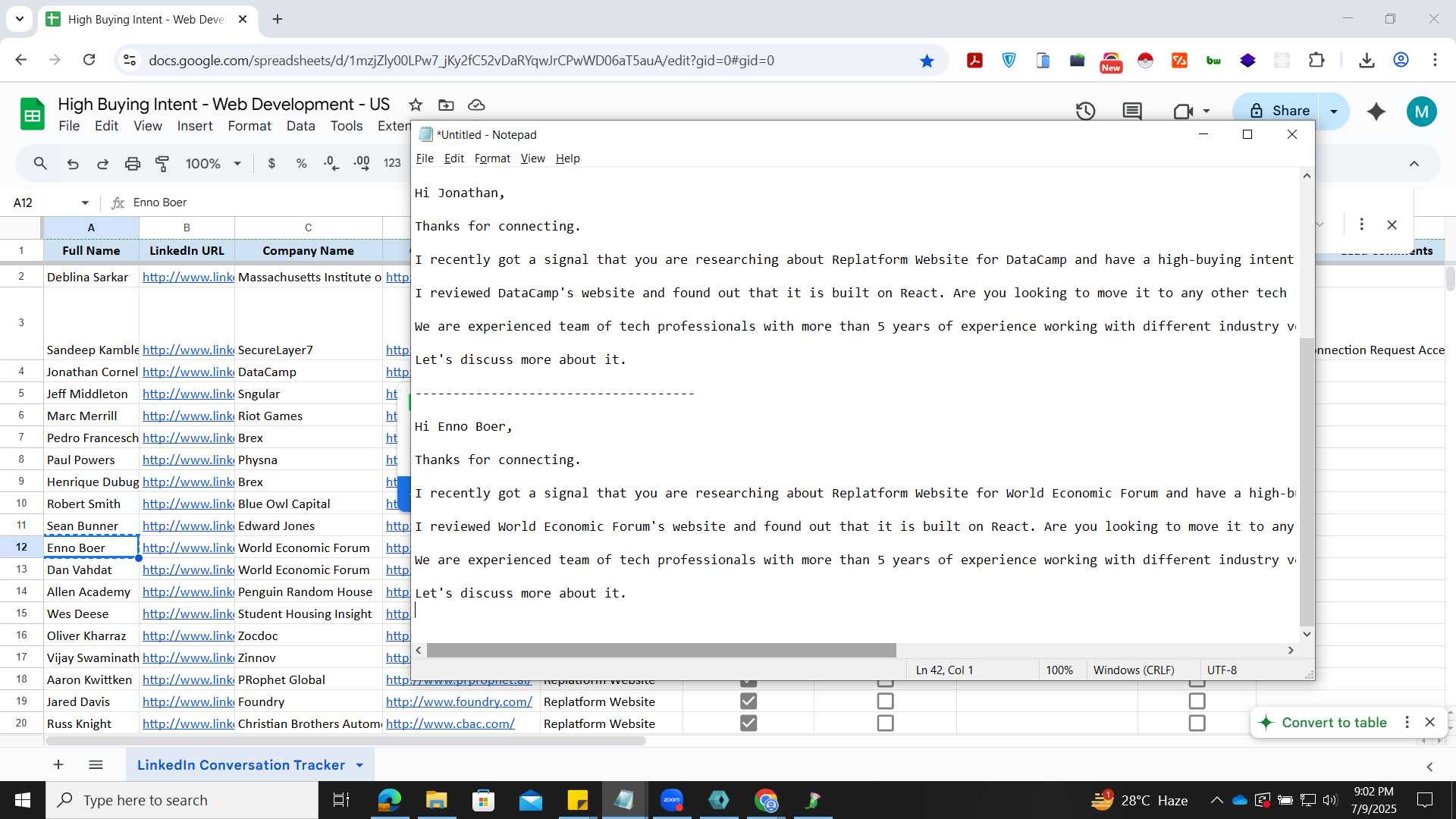This screenshot has height=819, width=1456.
Task: Print the spreadsheet
Action: (133, 163)
